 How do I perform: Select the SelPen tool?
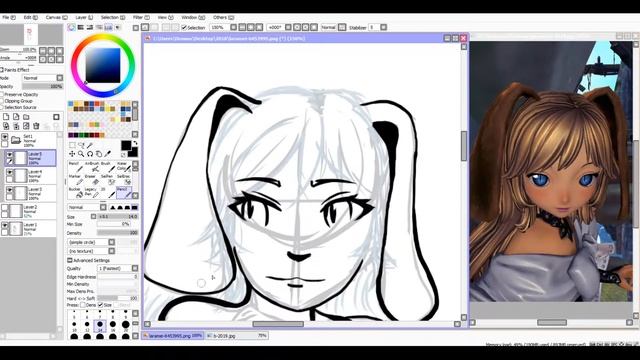click(108, 180)
